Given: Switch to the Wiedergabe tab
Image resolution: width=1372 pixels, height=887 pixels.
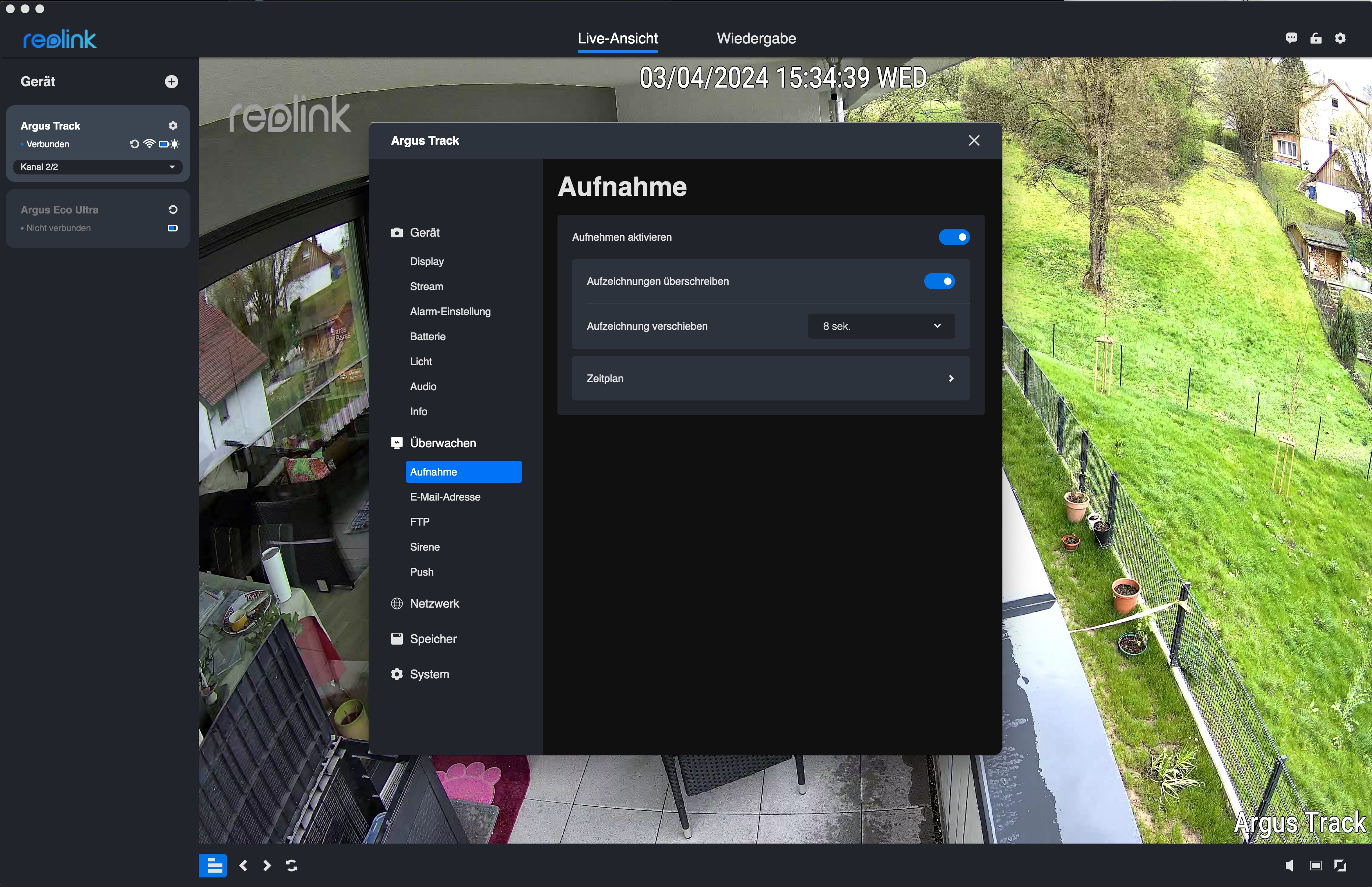Looking at the screenshot, I should (x=756, y=39).
